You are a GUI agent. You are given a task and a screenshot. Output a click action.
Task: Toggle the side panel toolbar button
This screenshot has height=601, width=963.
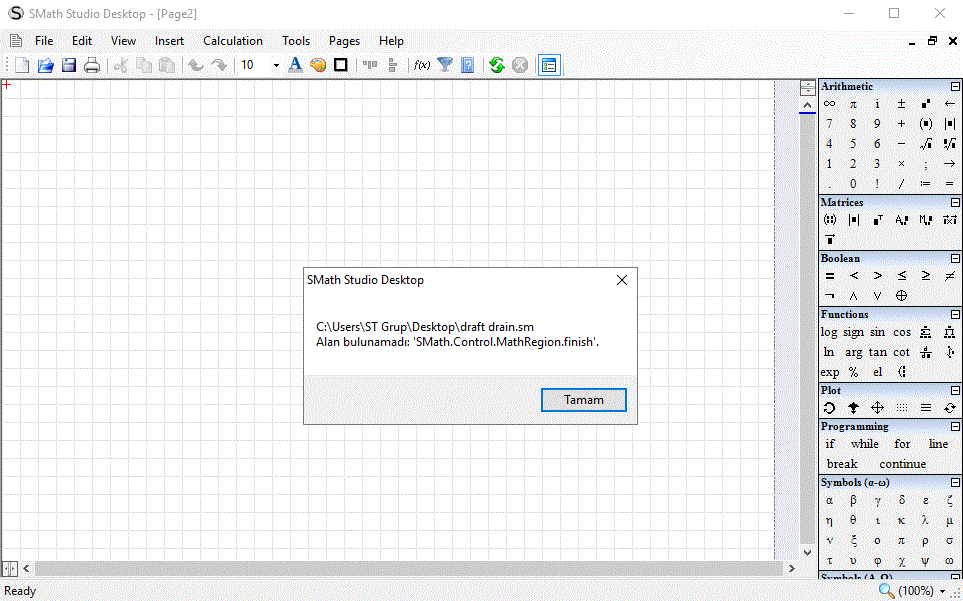coord(548,65)
